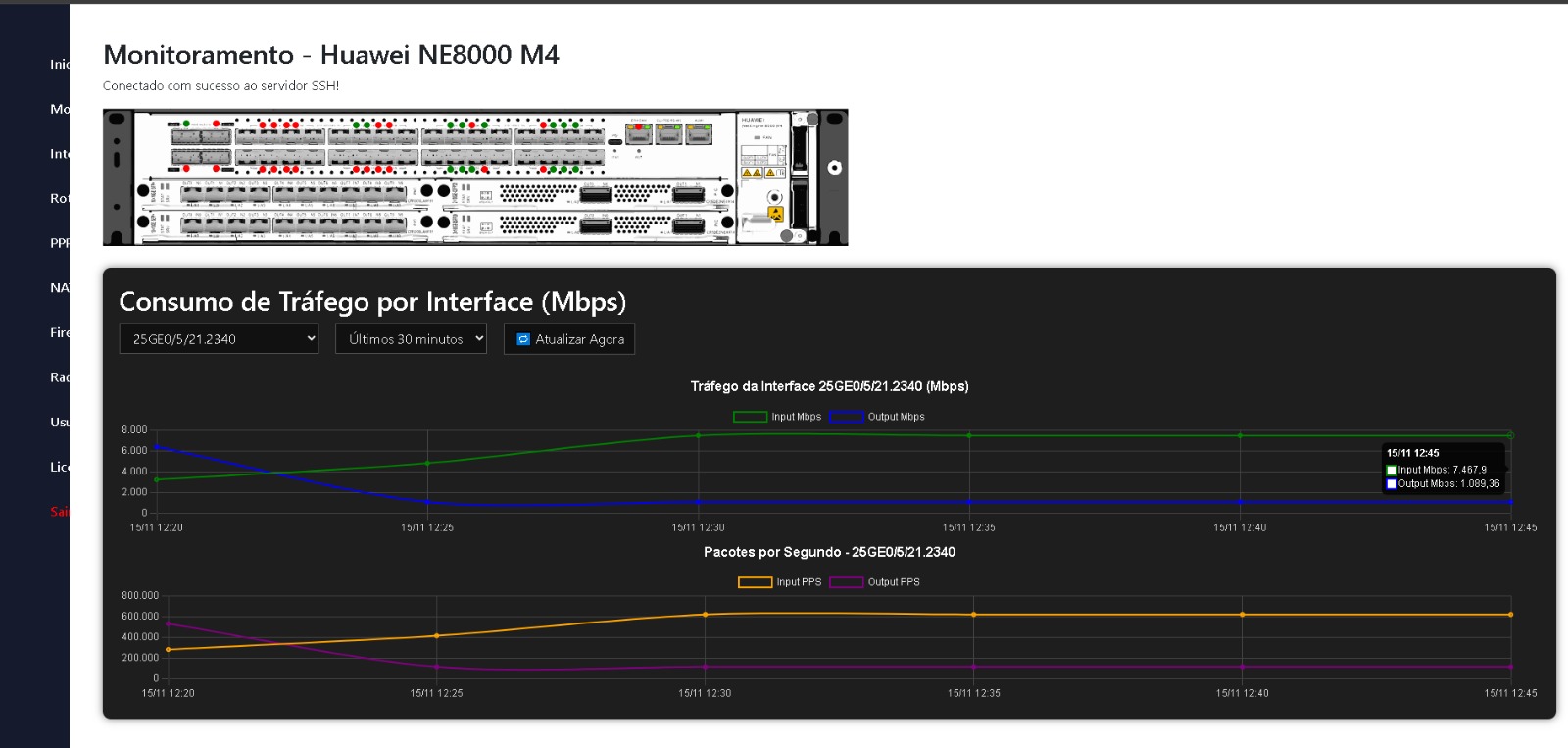The width and height of the screenshot is (1568, 748).
Task: Open the Início item in the sidebar
Action: 60,64
